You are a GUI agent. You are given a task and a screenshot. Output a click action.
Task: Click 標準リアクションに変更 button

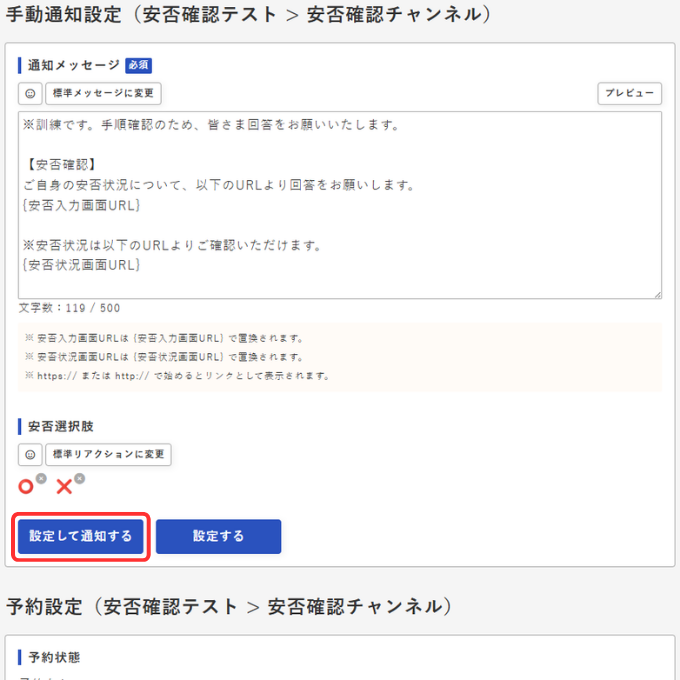click(108, 454)
